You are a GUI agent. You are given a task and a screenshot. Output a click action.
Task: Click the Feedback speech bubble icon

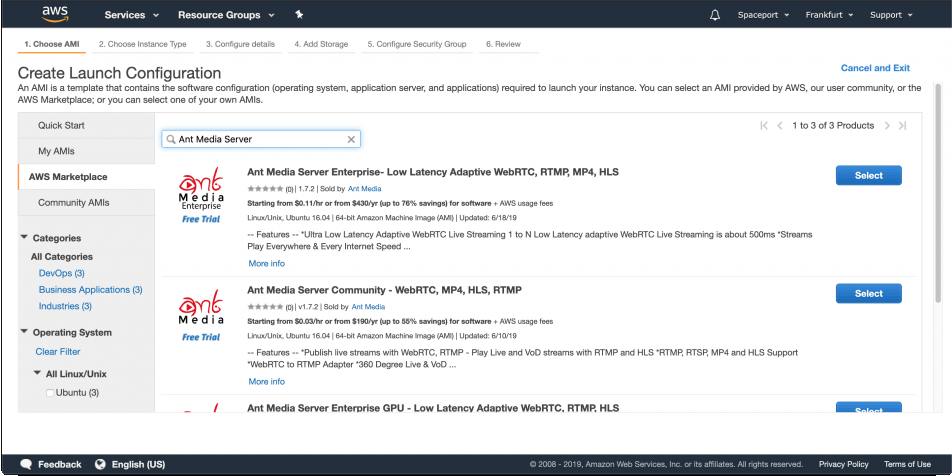26,464
